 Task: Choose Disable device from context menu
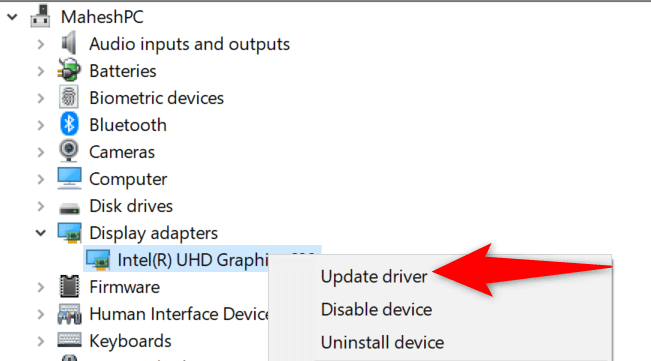tap(376, 310)
